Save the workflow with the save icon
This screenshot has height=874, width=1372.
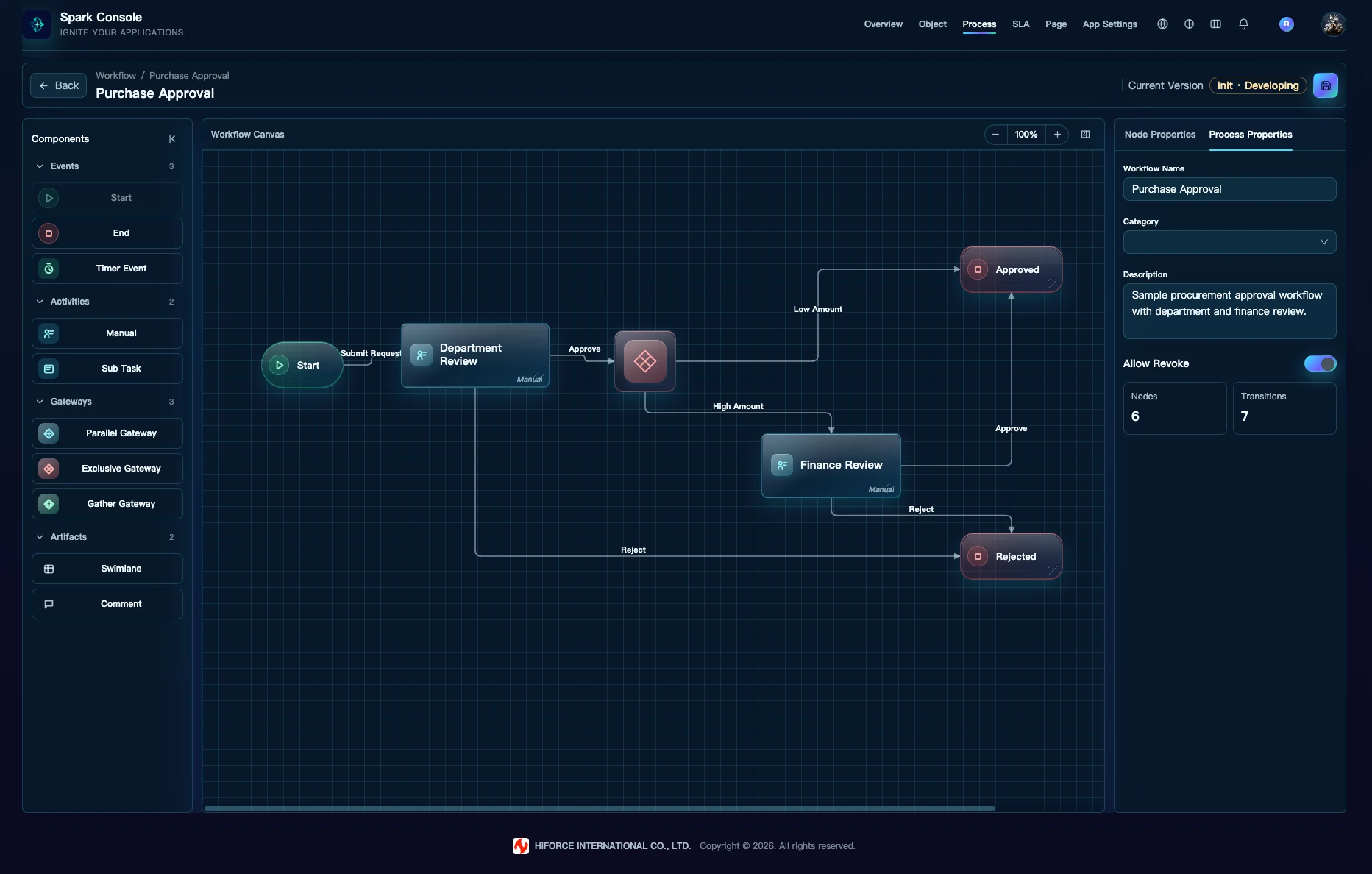click(1326, 85)
